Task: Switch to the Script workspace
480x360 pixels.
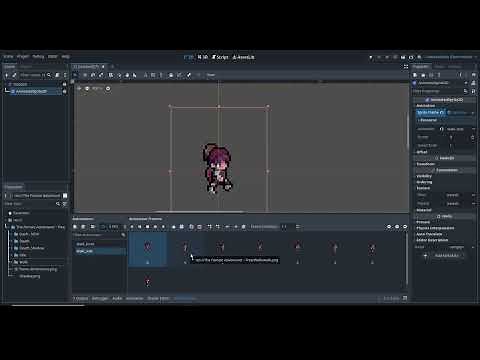Action: click(220, 57)
